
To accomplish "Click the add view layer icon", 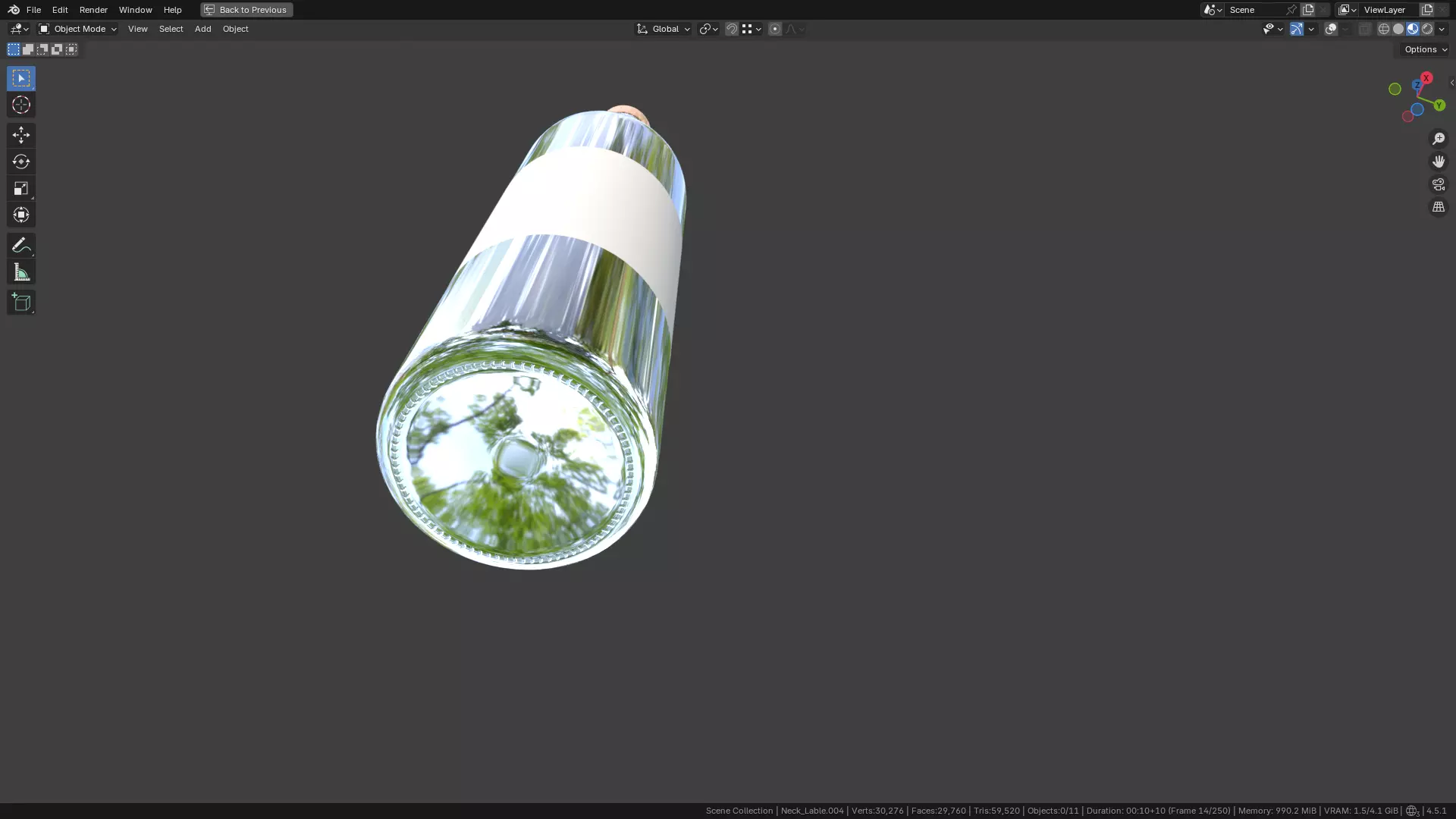I will 1427,10.
